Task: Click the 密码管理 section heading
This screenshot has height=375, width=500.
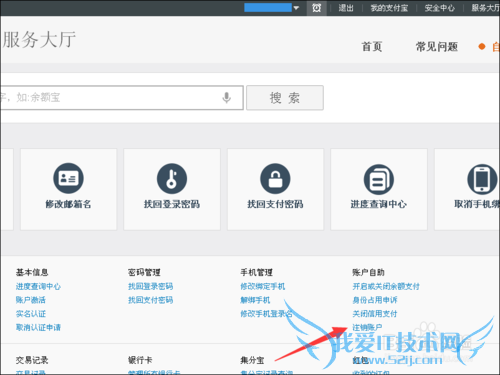Action: click(x=144, y=272)
